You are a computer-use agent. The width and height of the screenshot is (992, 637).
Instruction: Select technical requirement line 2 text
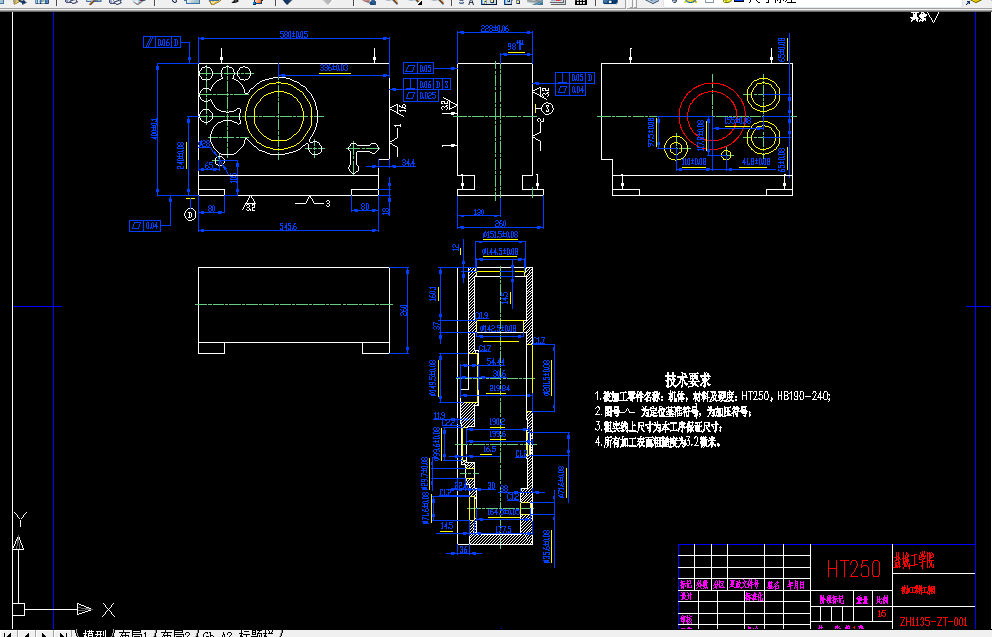[x=673, y=412]
